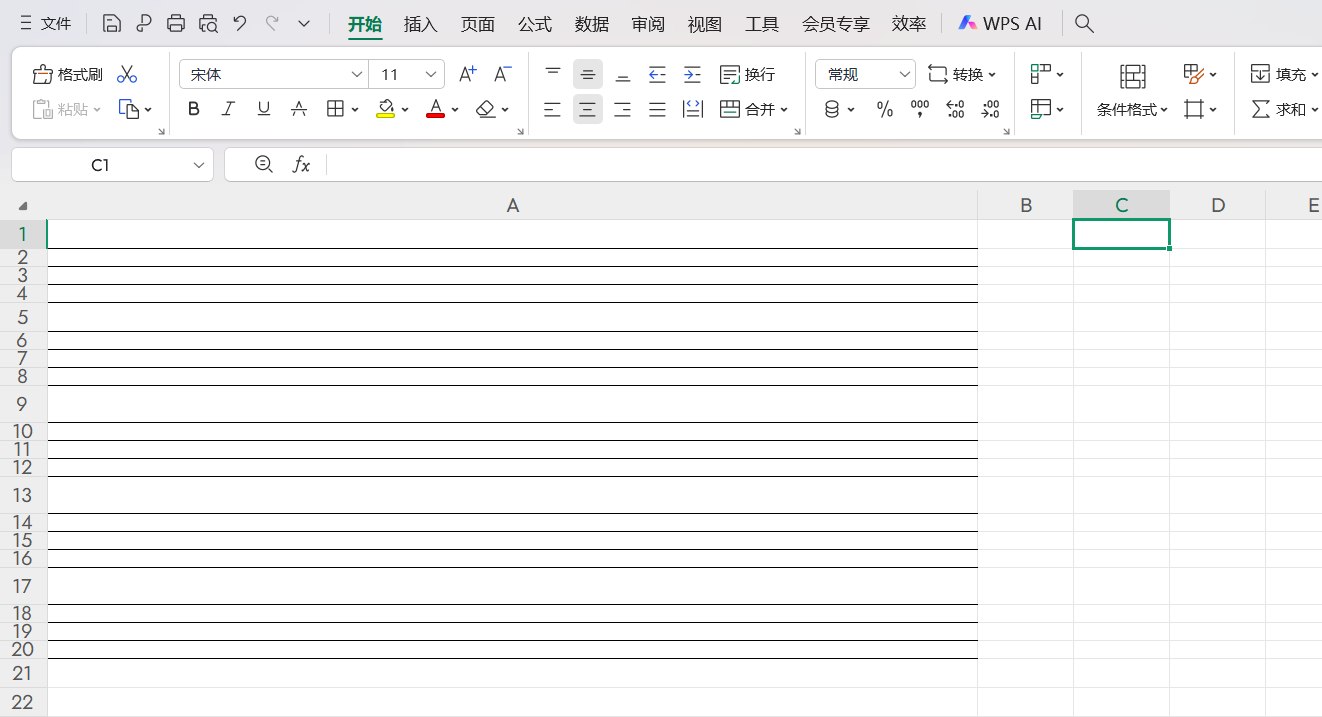This screenshot has width=1322, height=717.
Task: Switch to the 插入 ribbon tab
Action: pos(420,24)
